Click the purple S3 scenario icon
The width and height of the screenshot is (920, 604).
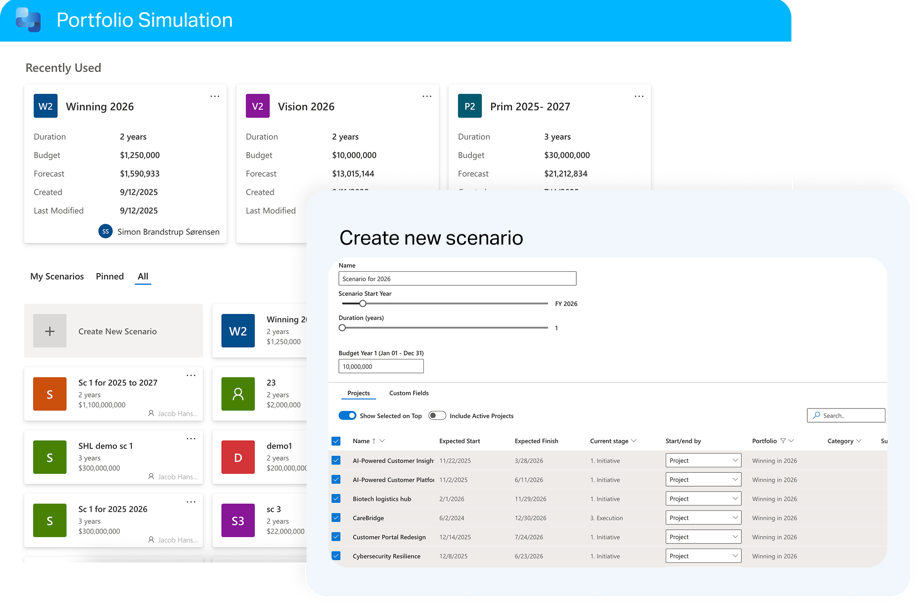238,520
